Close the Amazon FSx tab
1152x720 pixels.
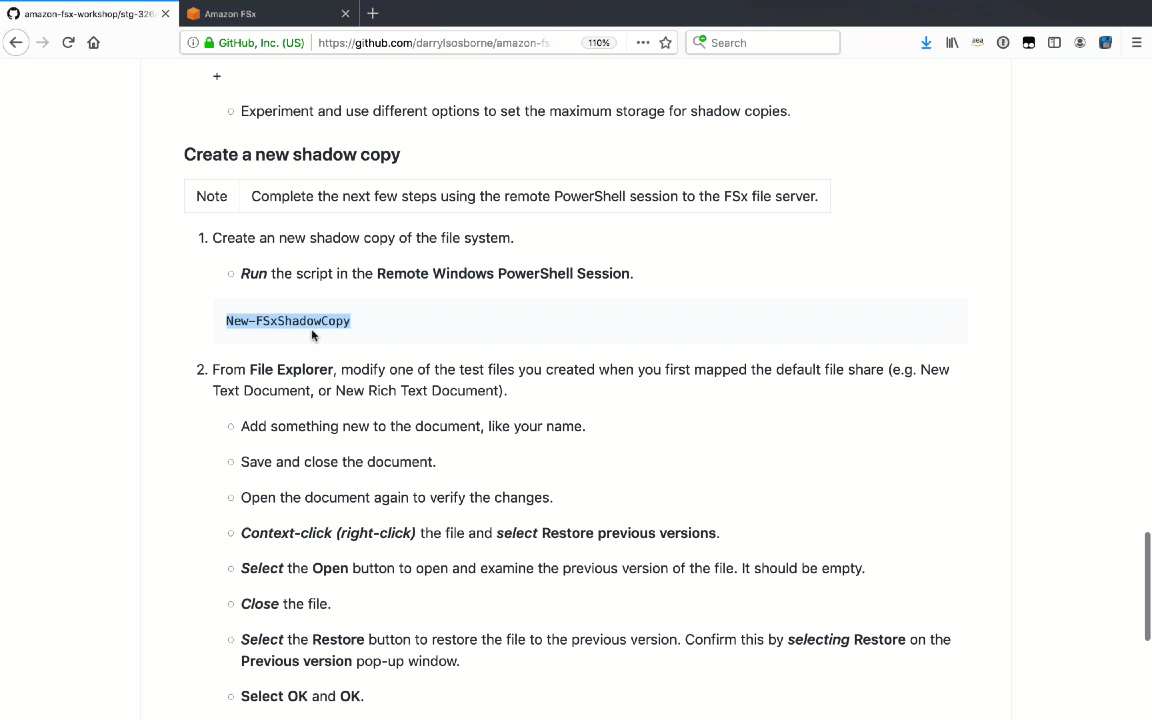click(x=345, y=13)
